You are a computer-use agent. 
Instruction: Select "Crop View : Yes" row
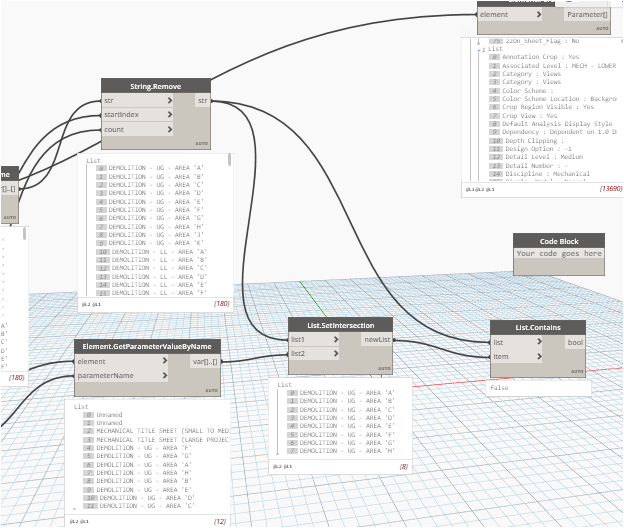(x=523, y=116)
